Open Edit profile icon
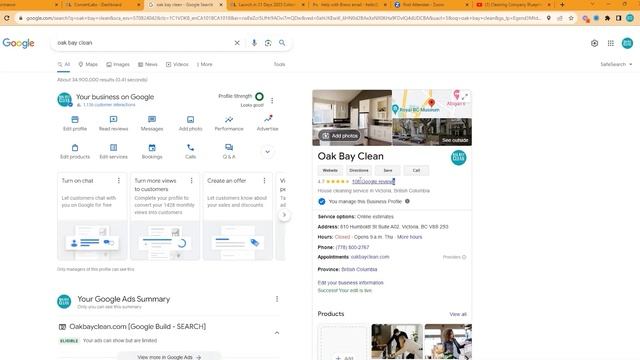 (75, 120)
